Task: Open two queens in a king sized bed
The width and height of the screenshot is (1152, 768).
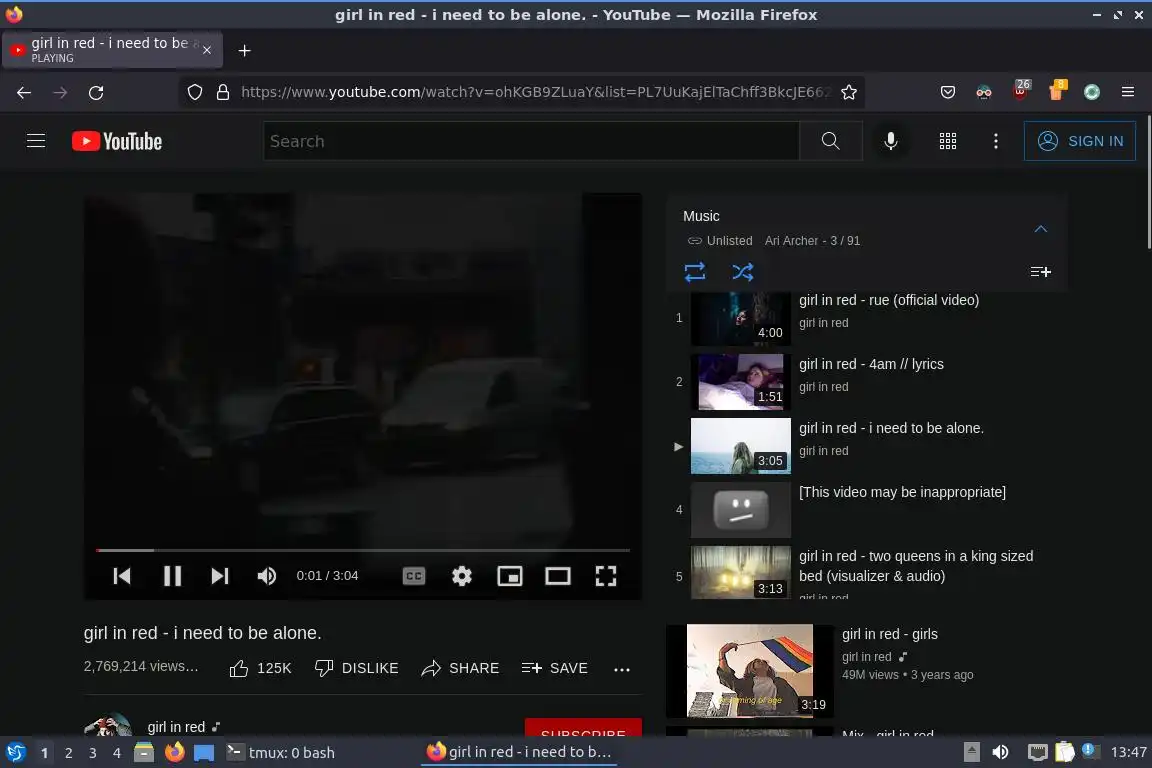Action: tap(867, 573)
